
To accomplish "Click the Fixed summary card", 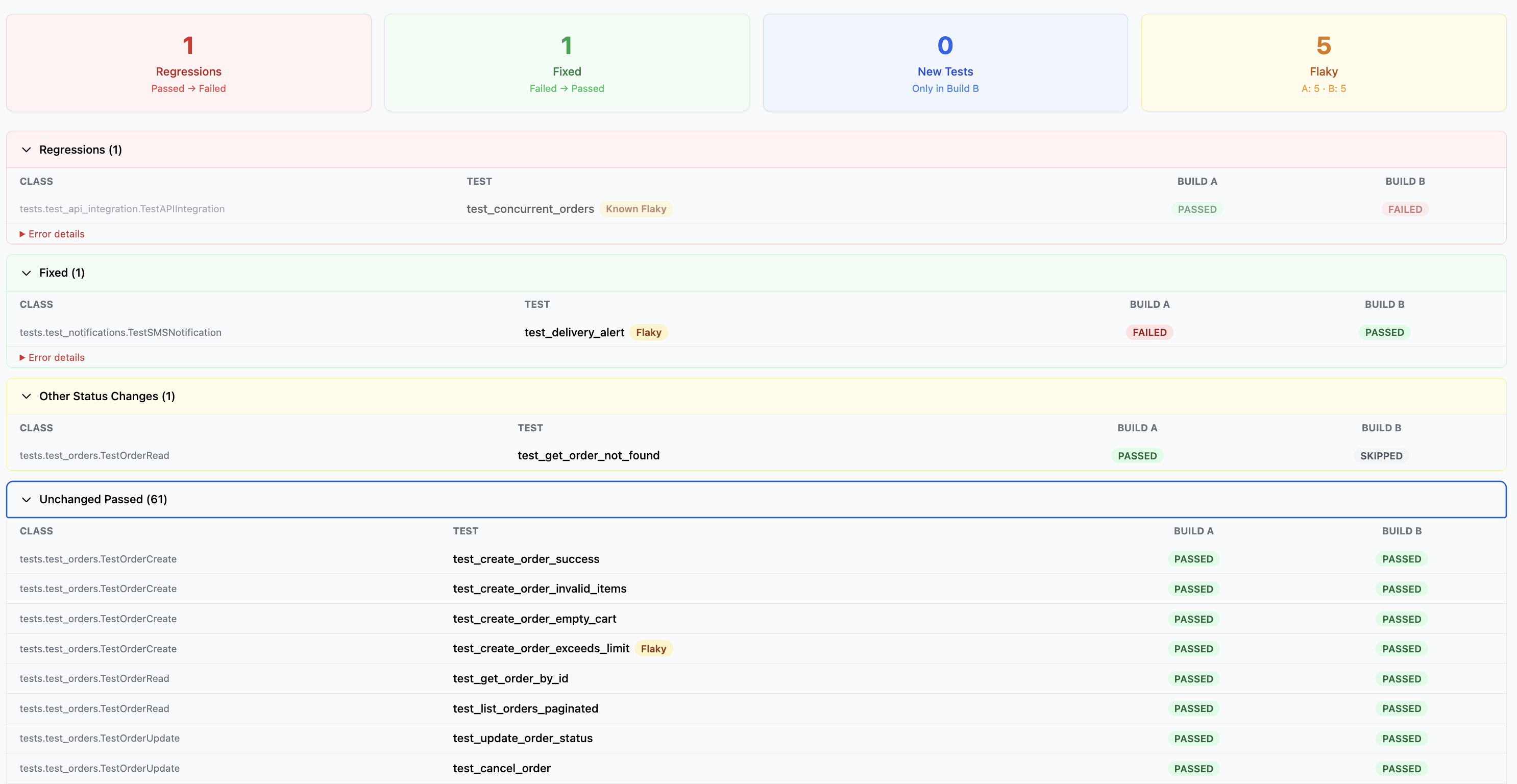I will pyautogui.click(x=567, y=62).
